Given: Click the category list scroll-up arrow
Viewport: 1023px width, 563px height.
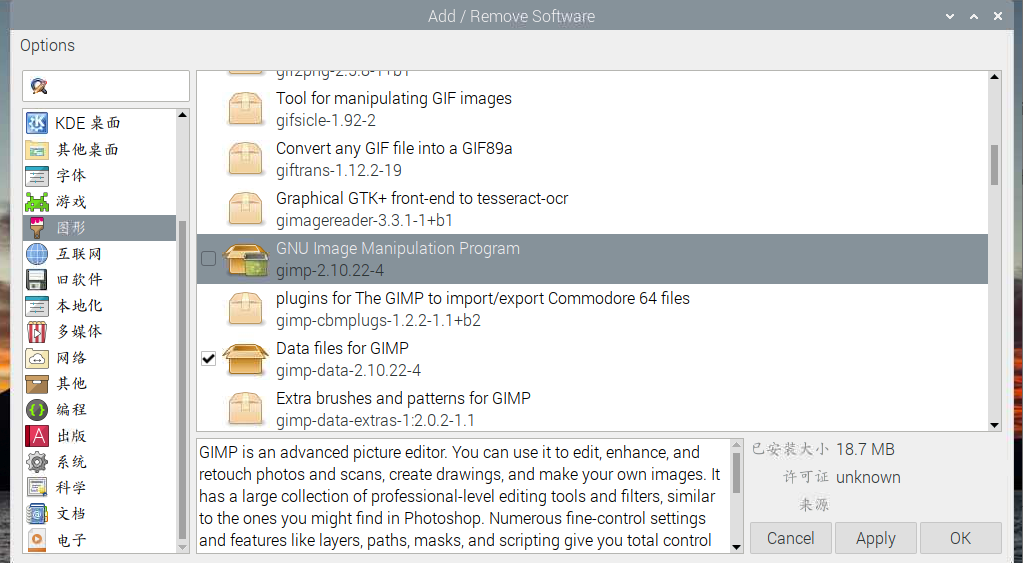Looking at the screenshot, I should point(183,115).
